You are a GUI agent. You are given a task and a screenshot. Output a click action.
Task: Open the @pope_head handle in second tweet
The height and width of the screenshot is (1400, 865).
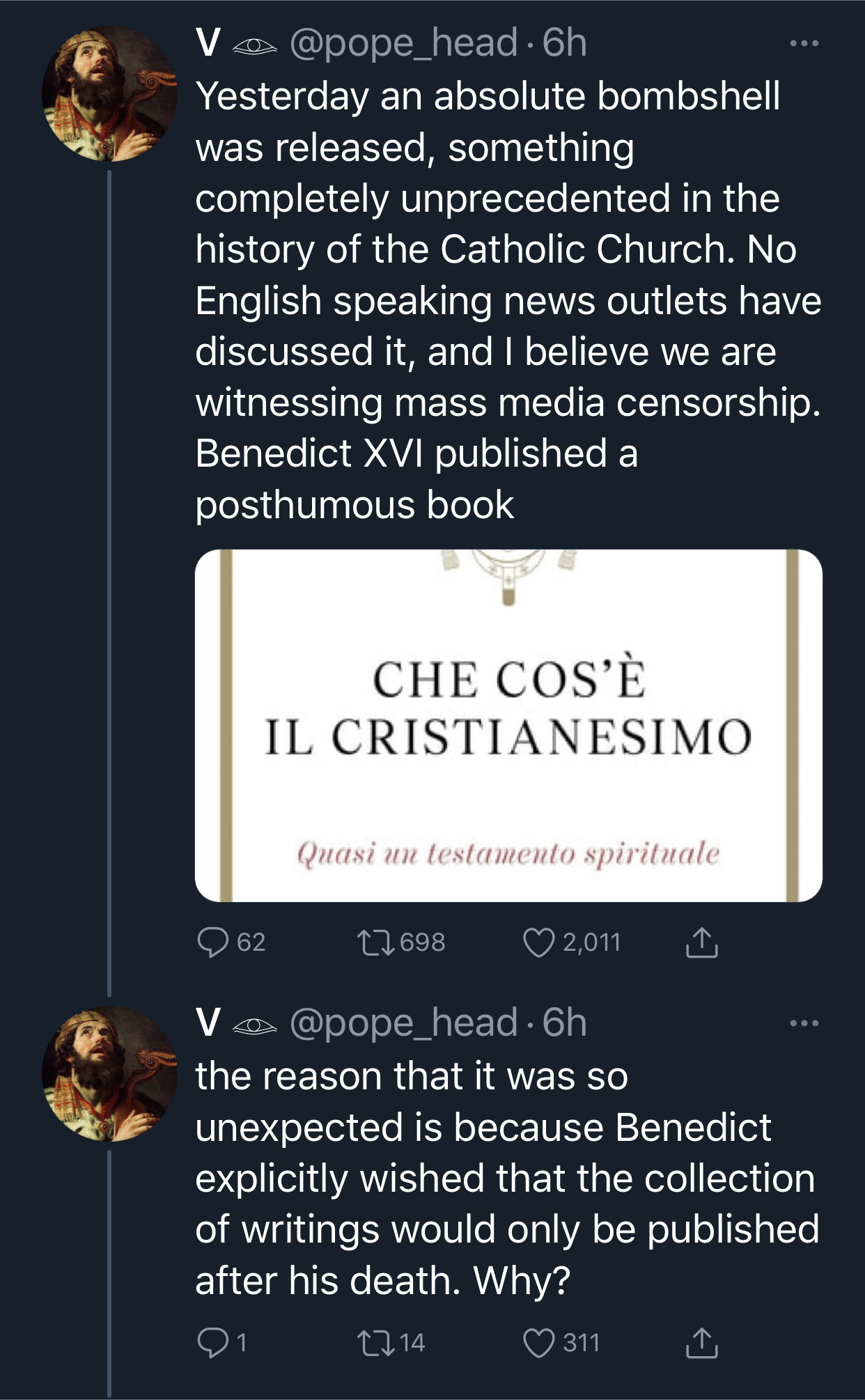coord(403,1022)
